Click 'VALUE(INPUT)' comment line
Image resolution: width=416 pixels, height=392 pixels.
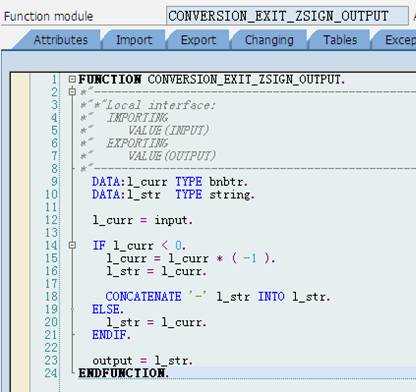click(169, 130)
